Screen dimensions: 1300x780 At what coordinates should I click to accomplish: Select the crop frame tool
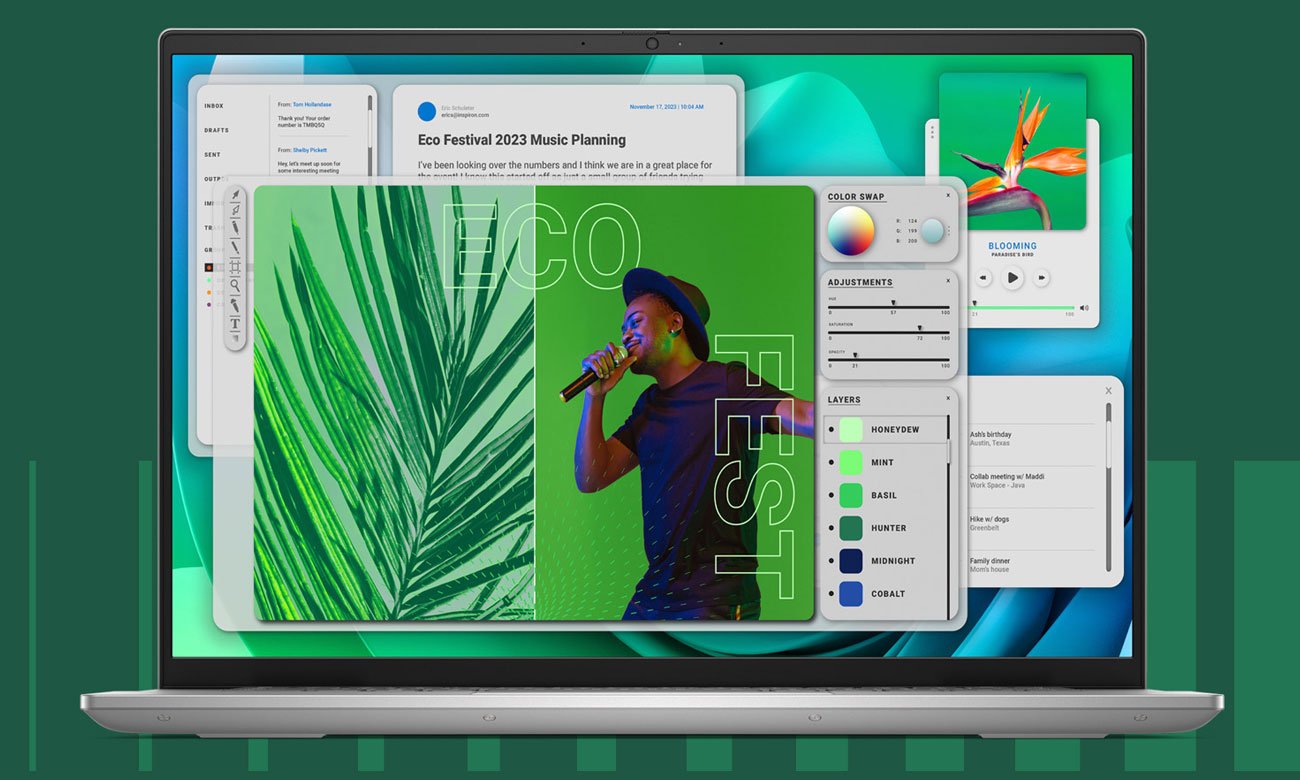tap(235, 266)
